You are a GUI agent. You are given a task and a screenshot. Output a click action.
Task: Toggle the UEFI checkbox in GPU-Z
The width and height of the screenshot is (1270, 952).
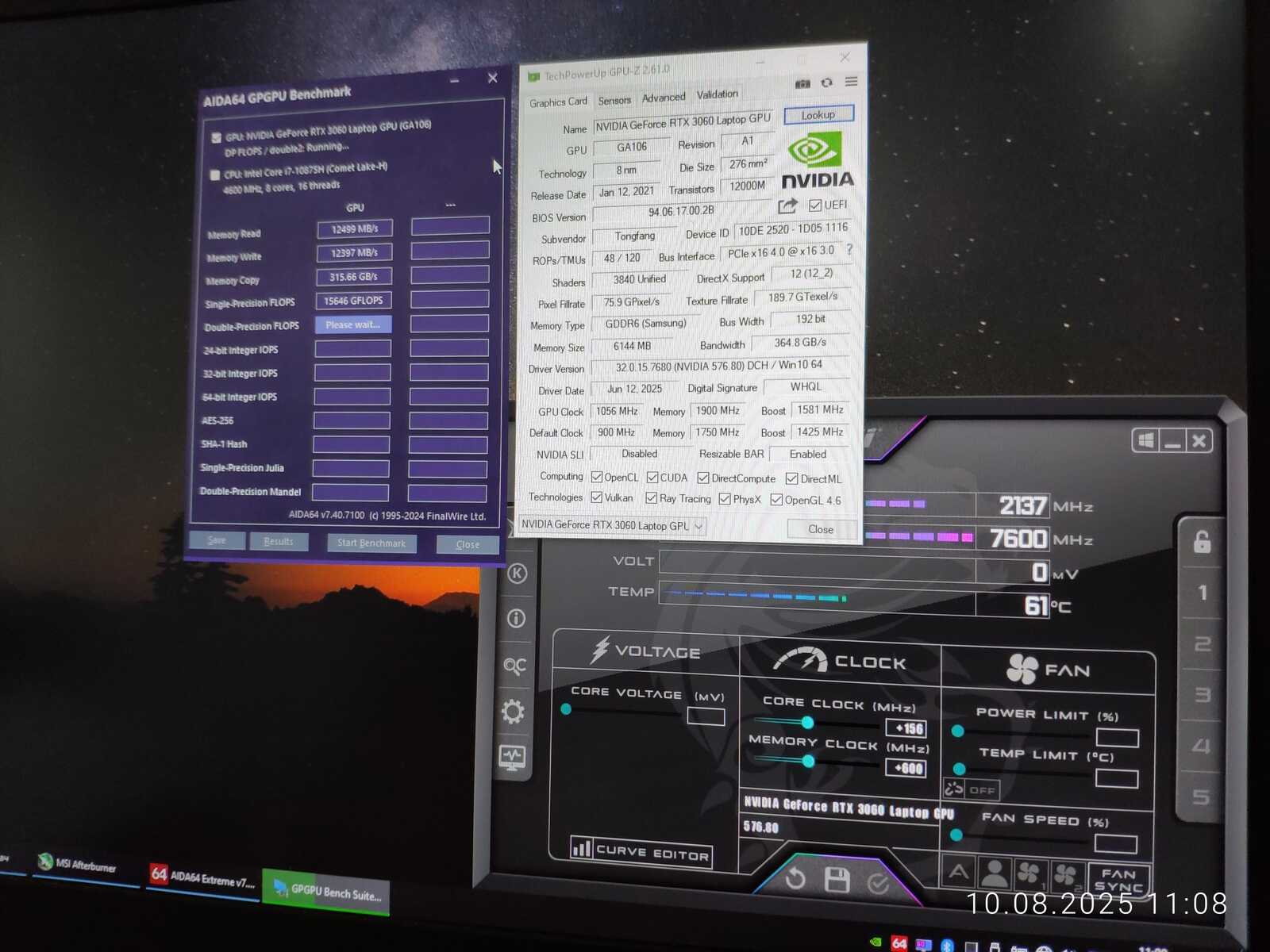click(x=815, y=205)
